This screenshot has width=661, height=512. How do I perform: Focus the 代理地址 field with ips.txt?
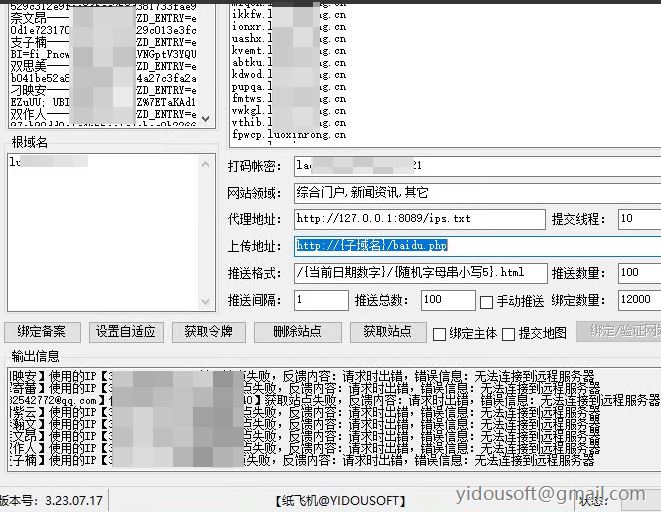click(419, 219)
